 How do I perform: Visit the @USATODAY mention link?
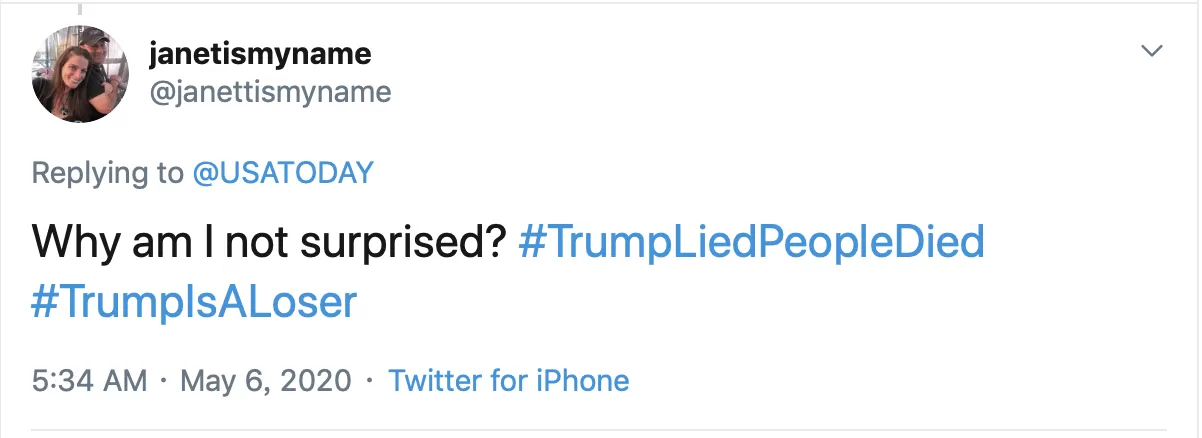click(x=282, y=173)
